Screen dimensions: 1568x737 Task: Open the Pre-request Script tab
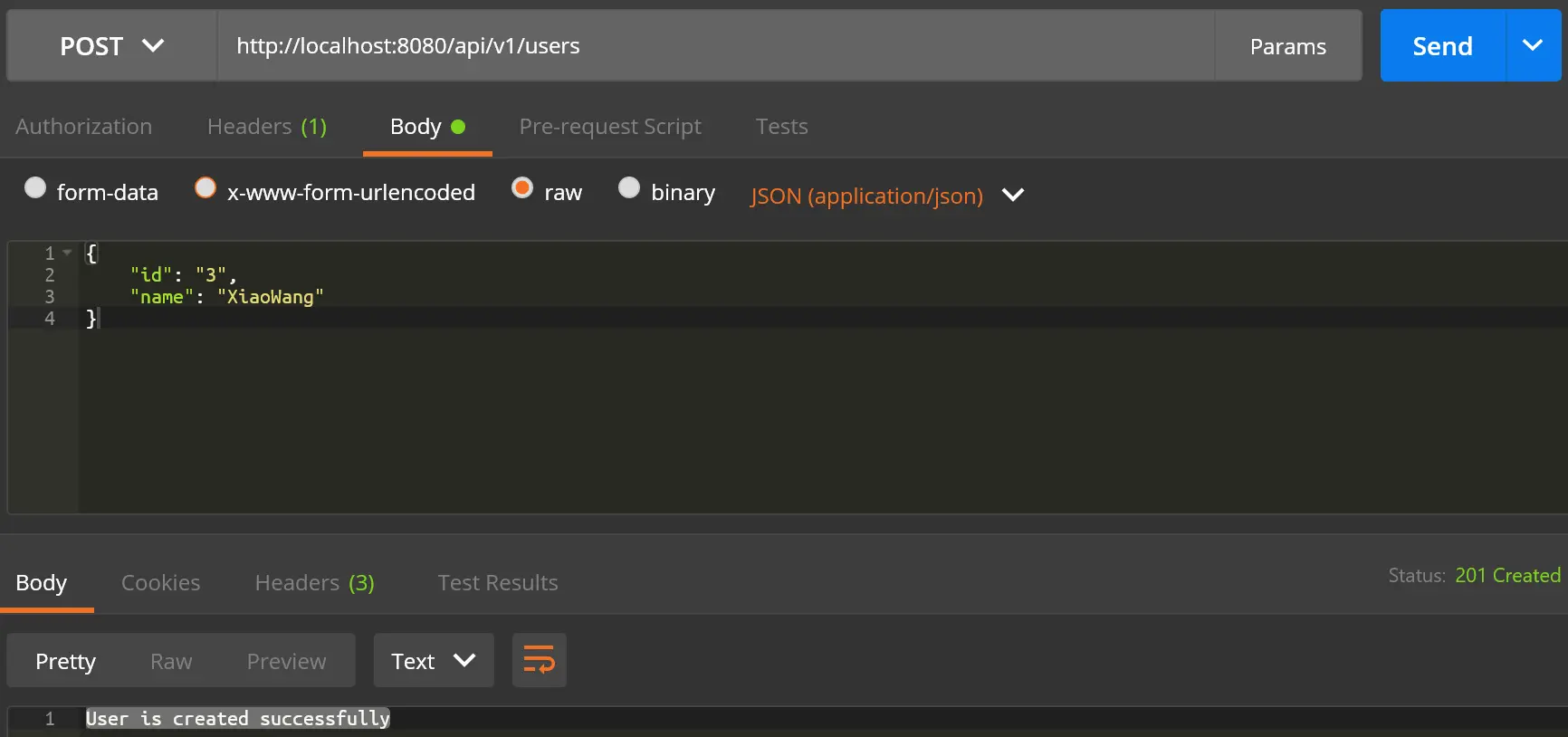(610, 127)
